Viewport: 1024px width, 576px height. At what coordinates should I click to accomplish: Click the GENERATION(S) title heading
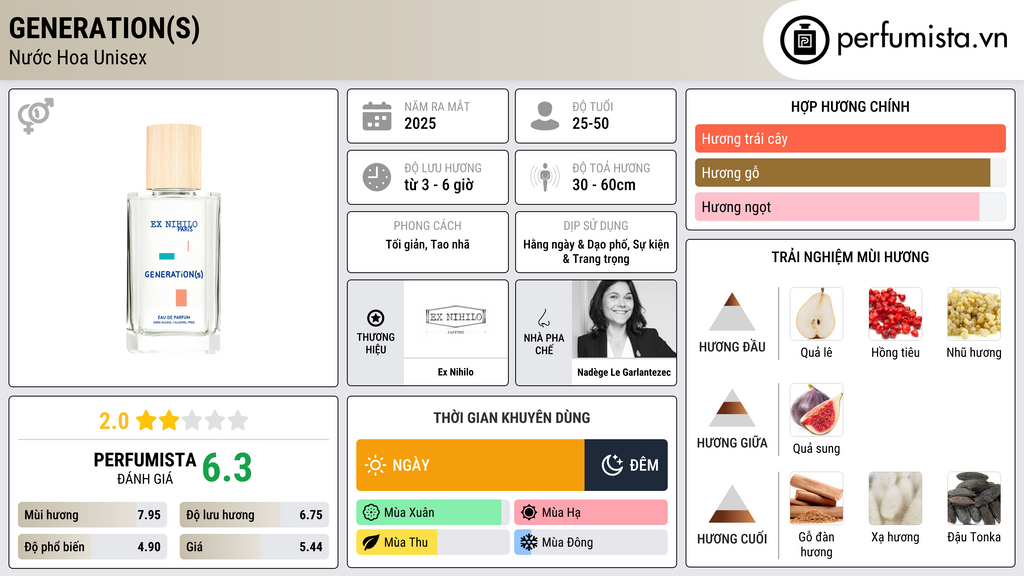click(x=104, y=29)
